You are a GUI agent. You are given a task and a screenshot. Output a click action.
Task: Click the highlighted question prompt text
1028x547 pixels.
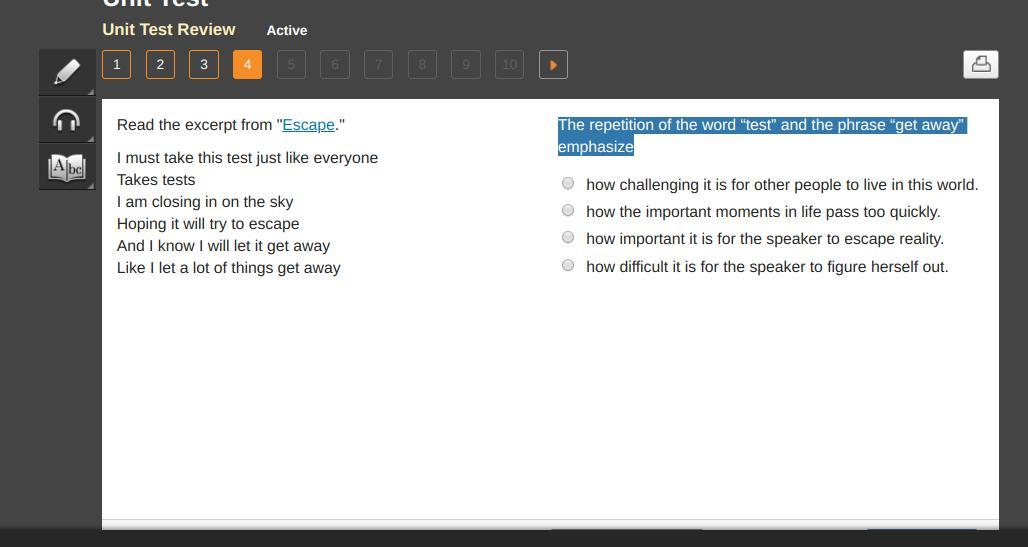(762, 136)
